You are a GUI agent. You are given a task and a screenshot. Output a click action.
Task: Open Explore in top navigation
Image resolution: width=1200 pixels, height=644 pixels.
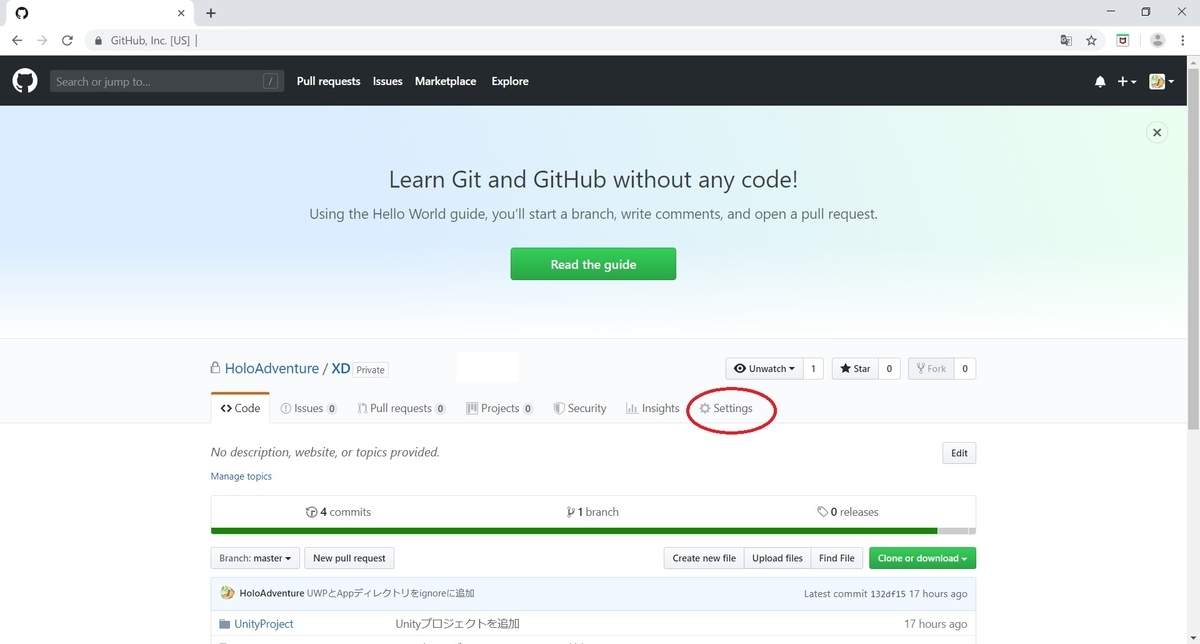(x=510, y=82)
